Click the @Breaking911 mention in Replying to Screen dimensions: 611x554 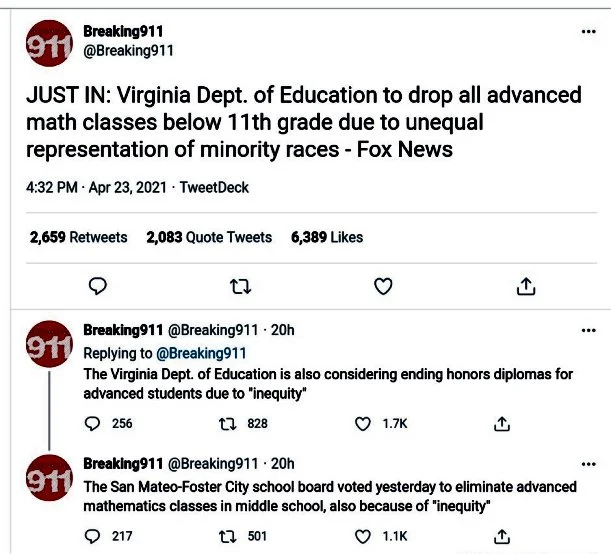(200, 353)
